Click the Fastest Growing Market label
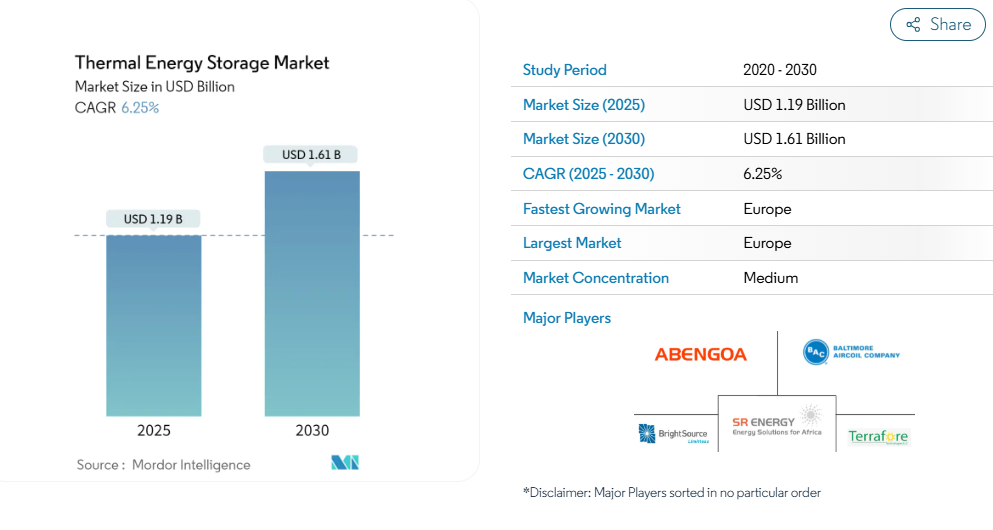Image resolution: width=993 pixels, height=530 pixels. tap(602, 209)
